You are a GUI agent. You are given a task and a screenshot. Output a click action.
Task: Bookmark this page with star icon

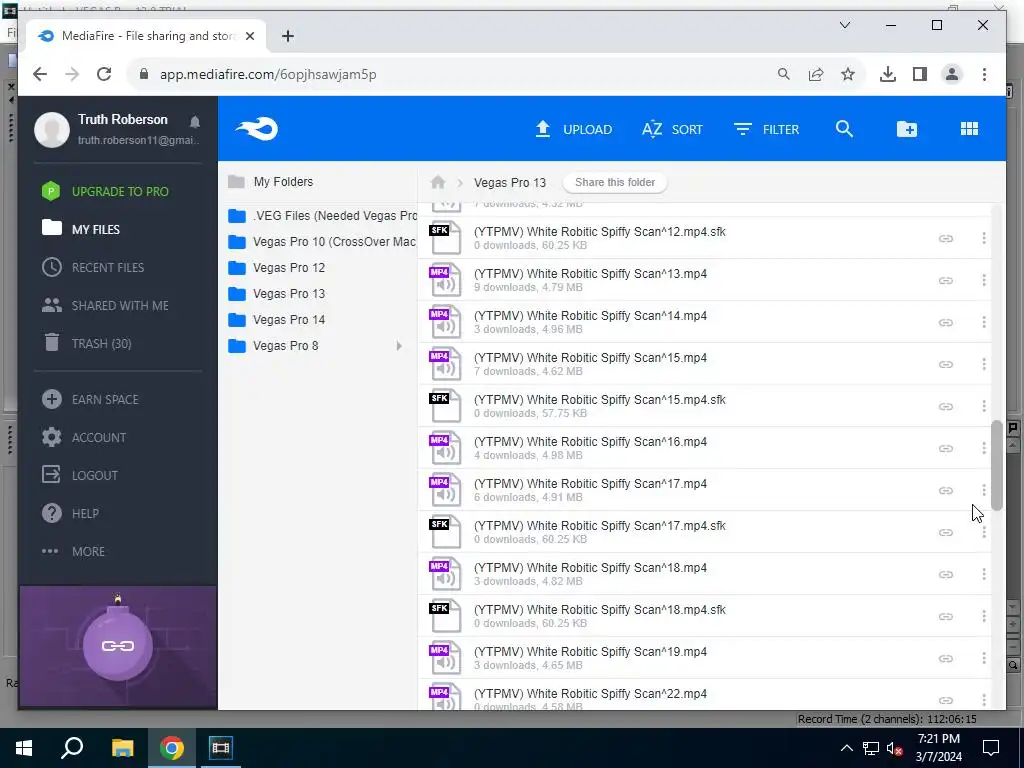848,74
